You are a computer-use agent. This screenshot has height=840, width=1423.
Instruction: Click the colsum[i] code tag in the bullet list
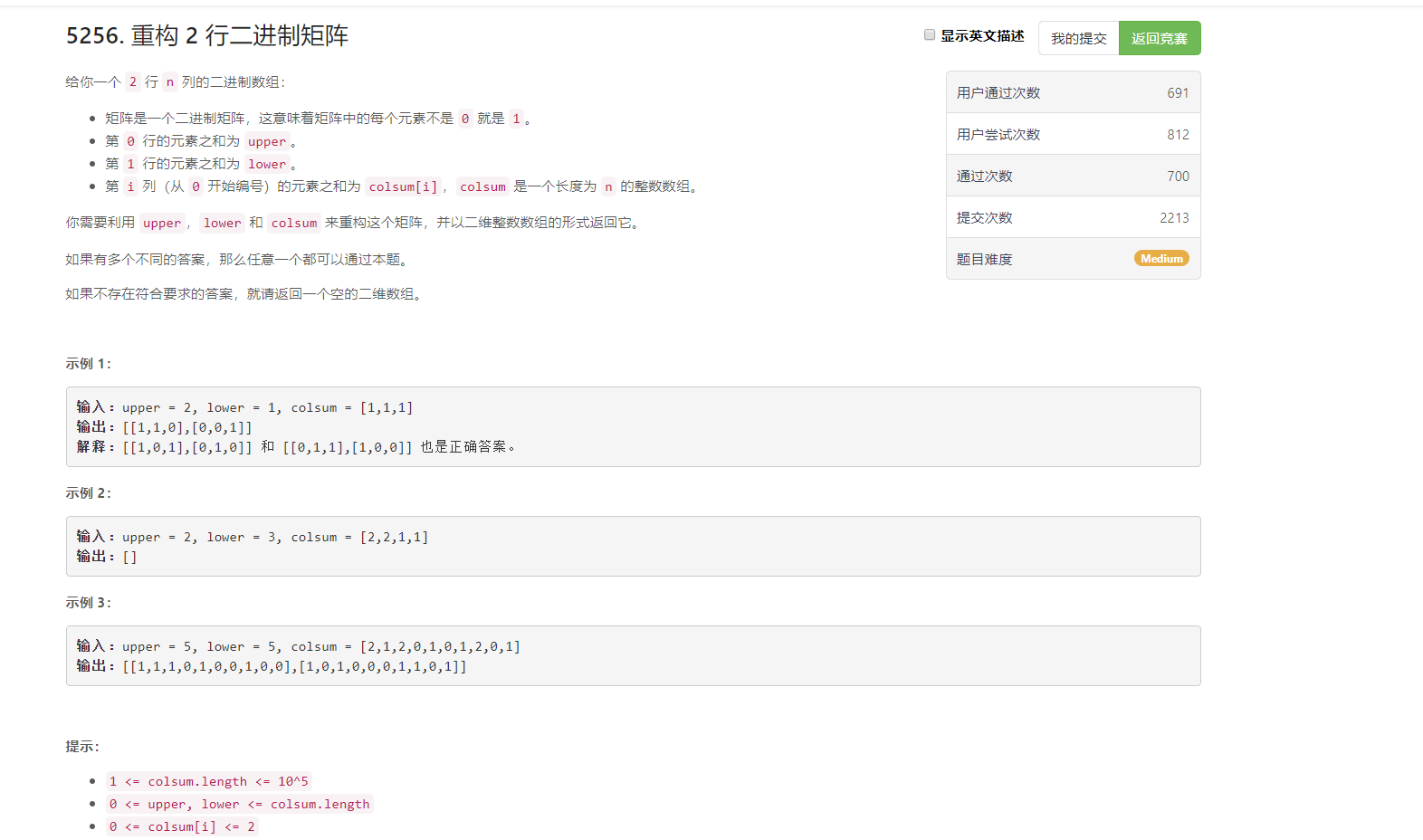click(x=403, y=186)
